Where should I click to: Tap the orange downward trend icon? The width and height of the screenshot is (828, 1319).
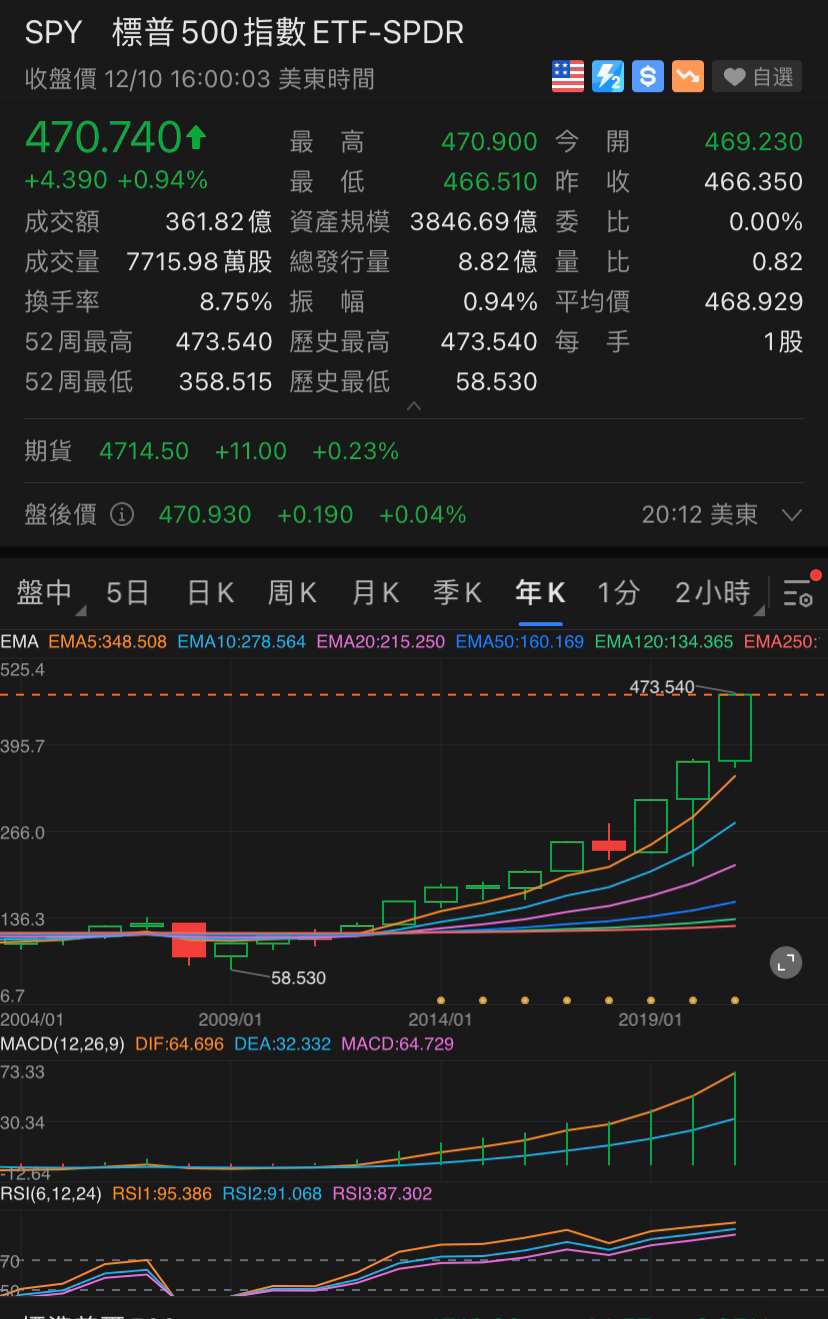[x=688, y=76]
